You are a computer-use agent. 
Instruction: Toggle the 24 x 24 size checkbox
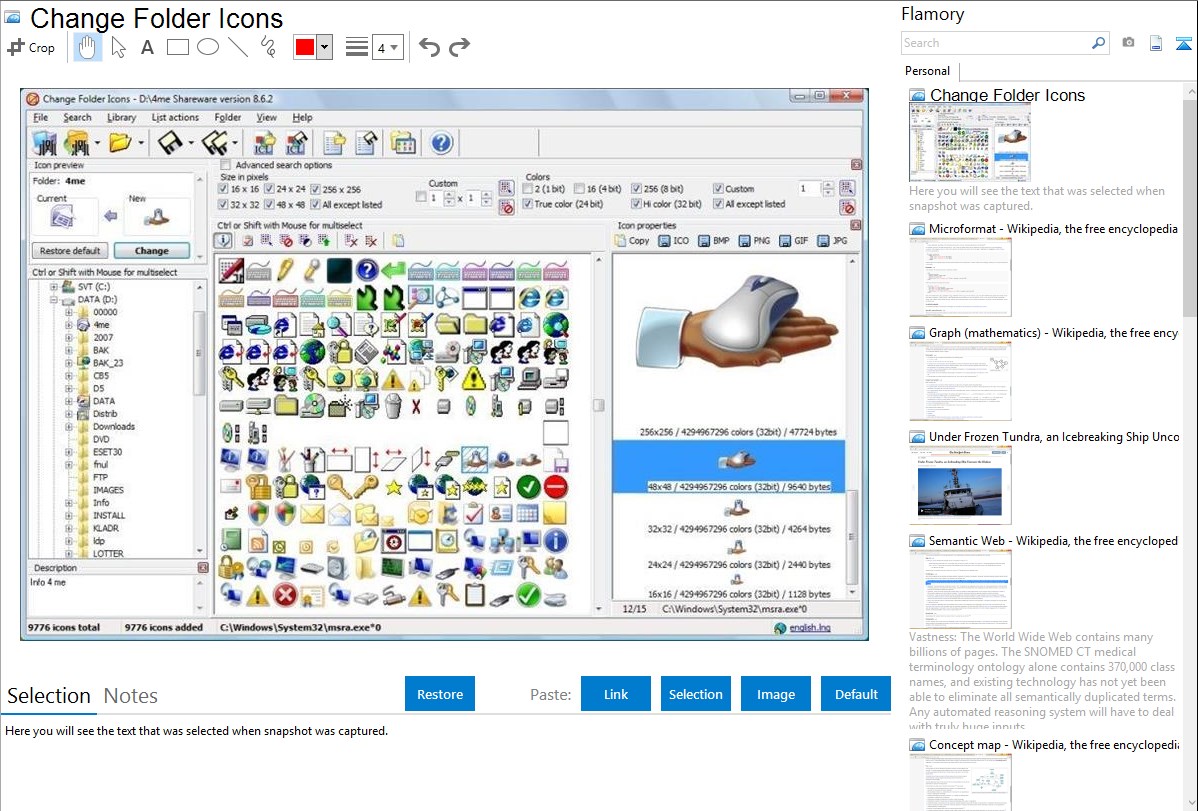click(269, 189)
